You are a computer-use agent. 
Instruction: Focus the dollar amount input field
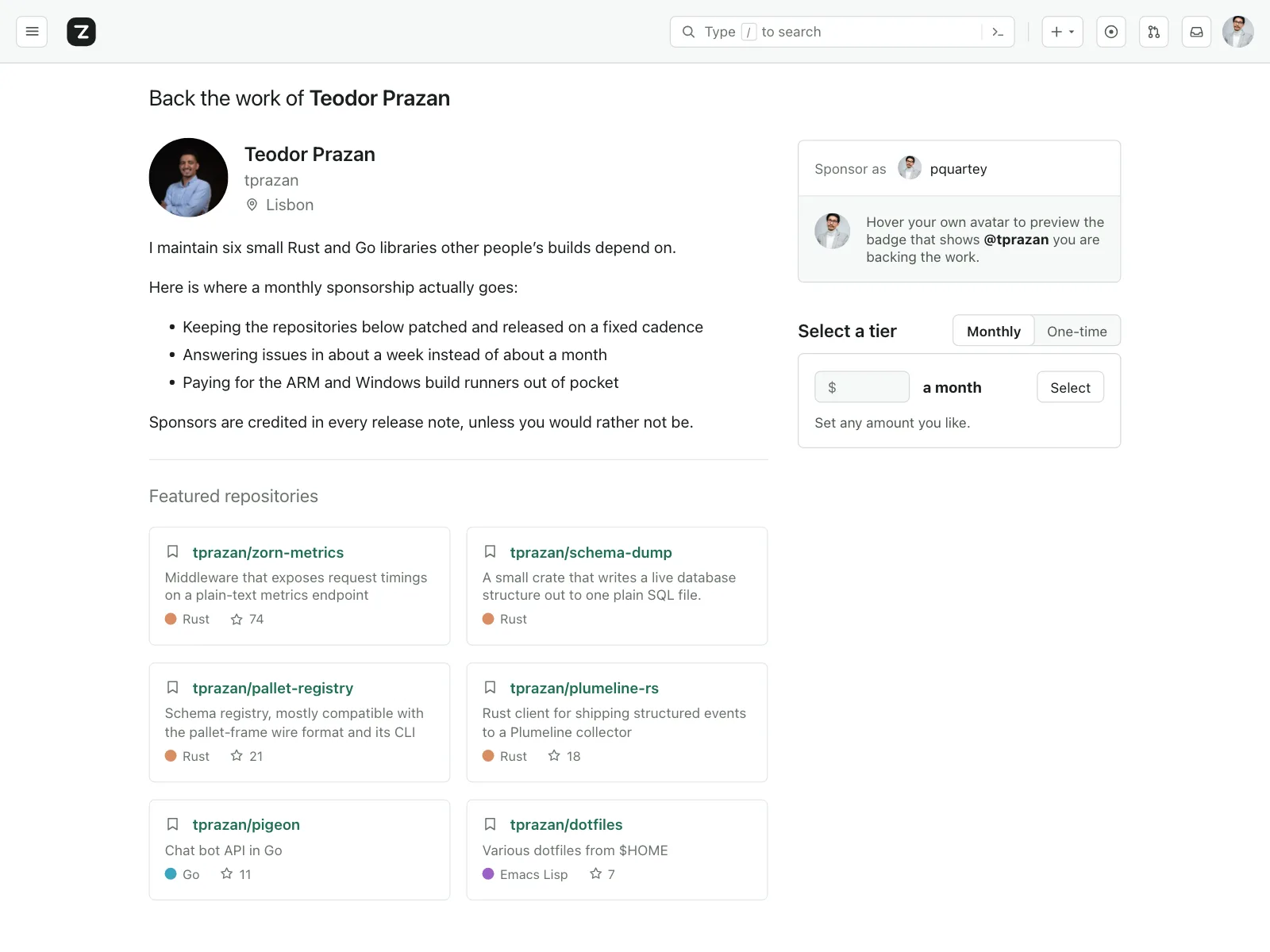pyautogui.click(x=862, y=387)
